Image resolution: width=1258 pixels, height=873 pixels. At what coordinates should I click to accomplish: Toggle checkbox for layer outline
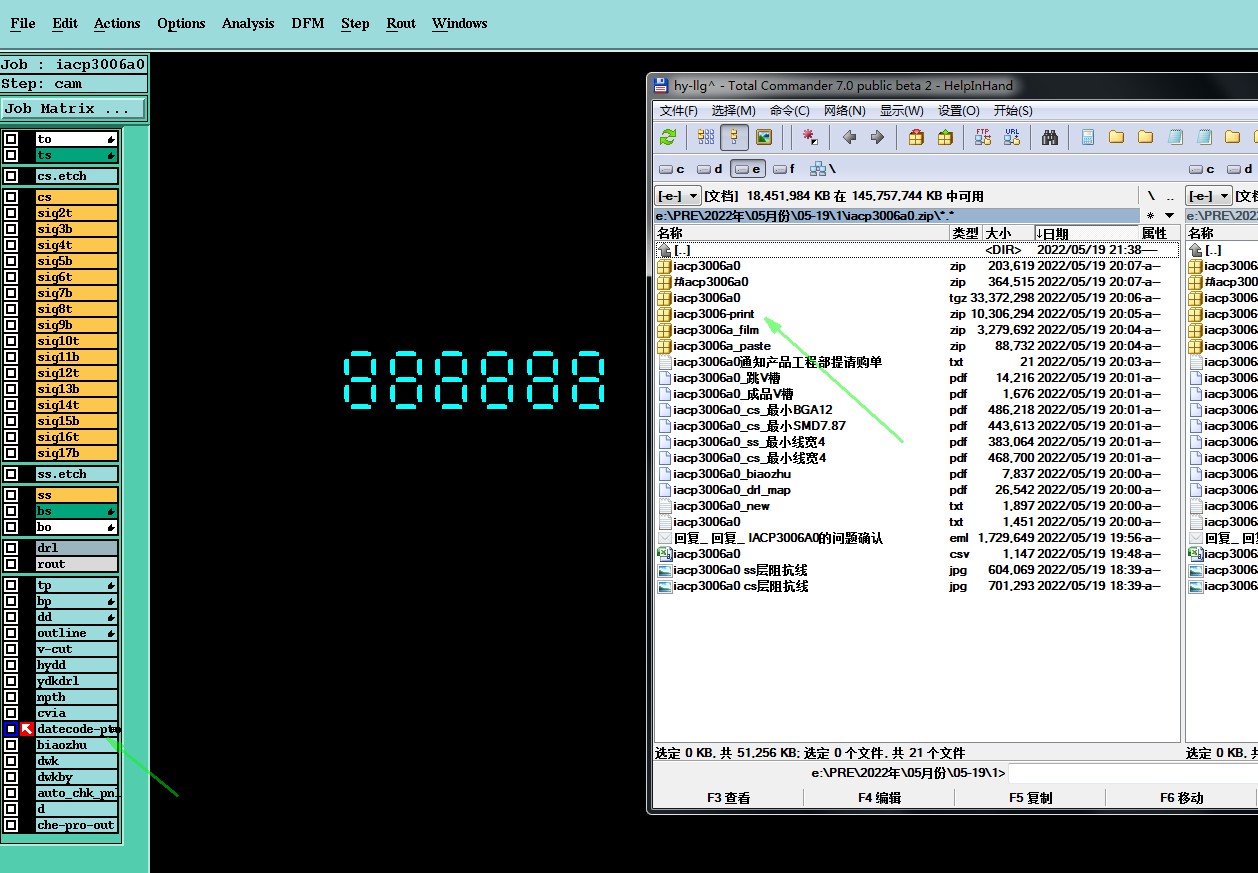point(11,633)
